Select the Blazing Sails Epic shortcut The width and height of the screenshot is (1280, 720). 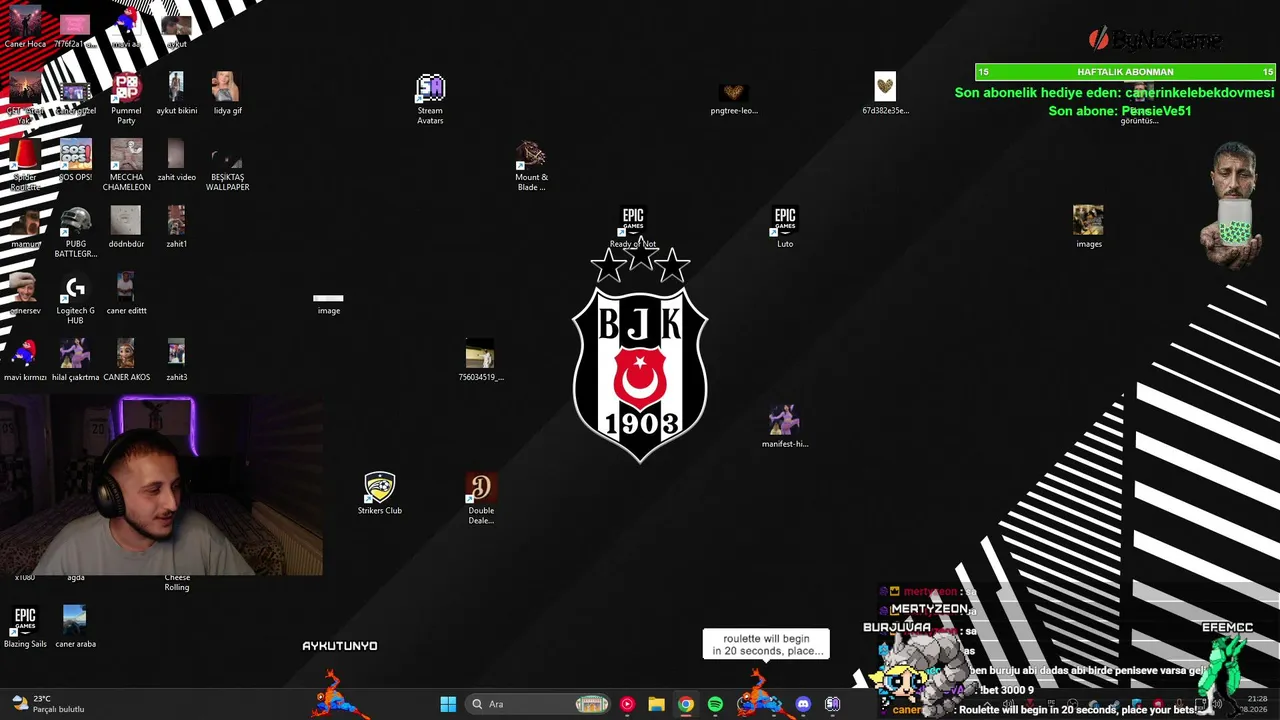tap(25, 627)
